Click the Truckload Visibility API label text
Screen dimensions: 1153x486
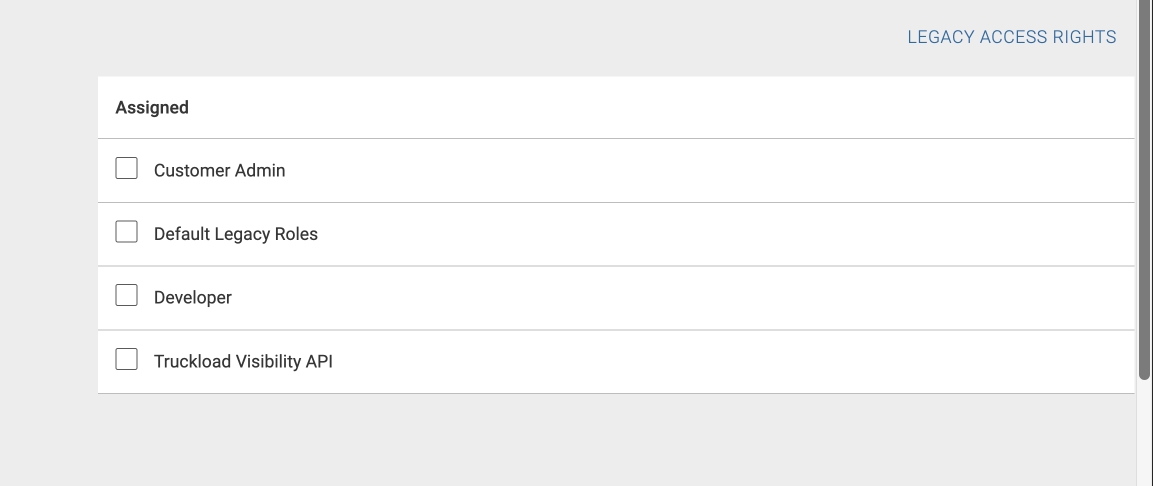[243, 362]
